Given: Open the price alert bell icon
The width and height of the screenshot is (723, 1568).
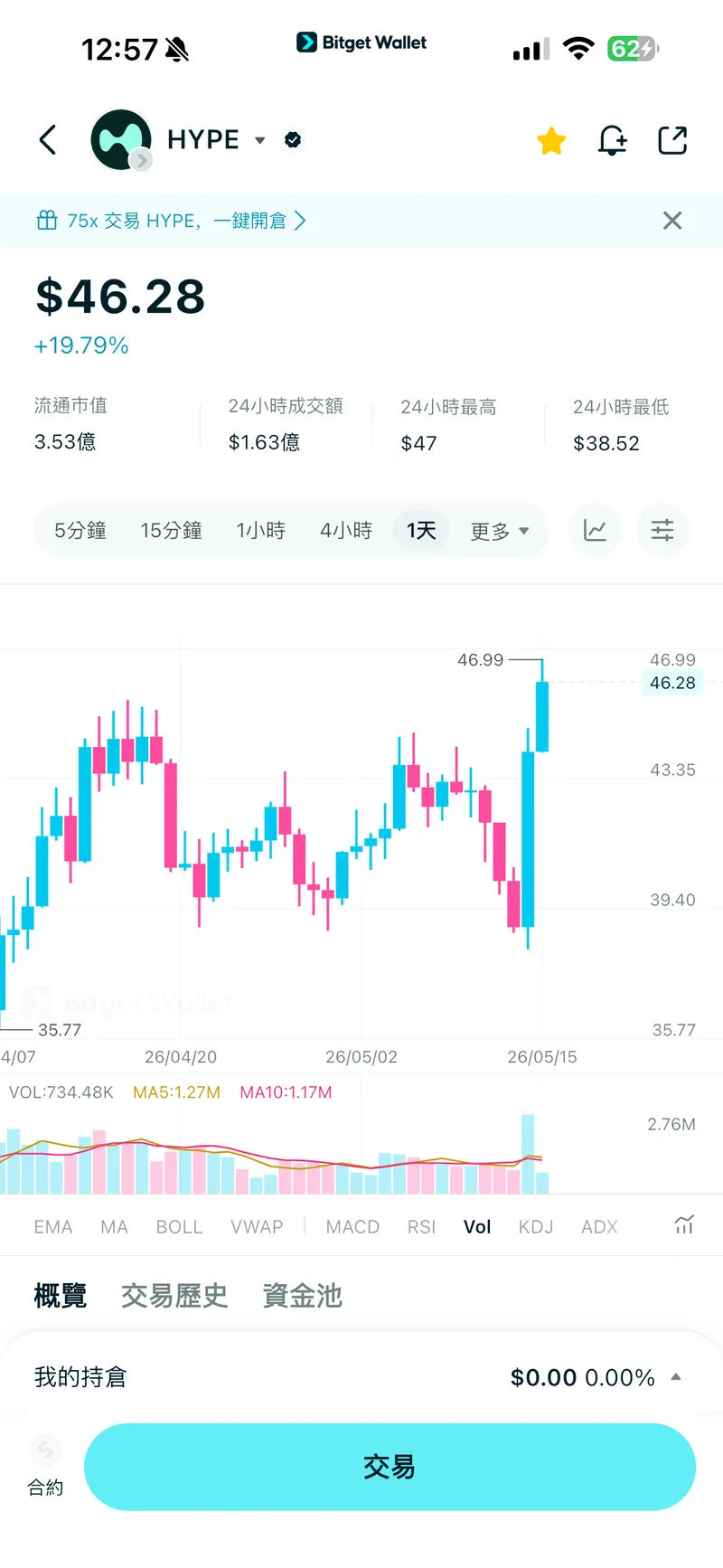Looking at the screenshot, I should 612,140.
